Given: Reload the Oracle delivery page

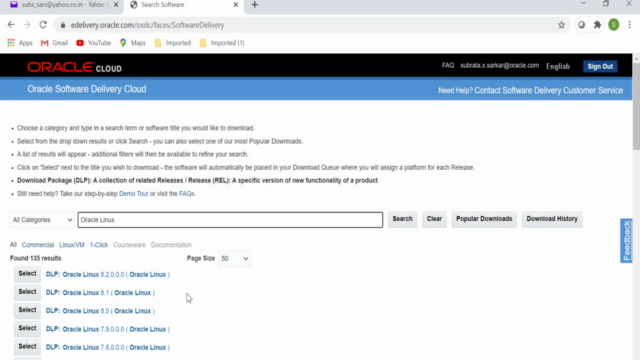Looking at the screenshot, I should 43,25.
